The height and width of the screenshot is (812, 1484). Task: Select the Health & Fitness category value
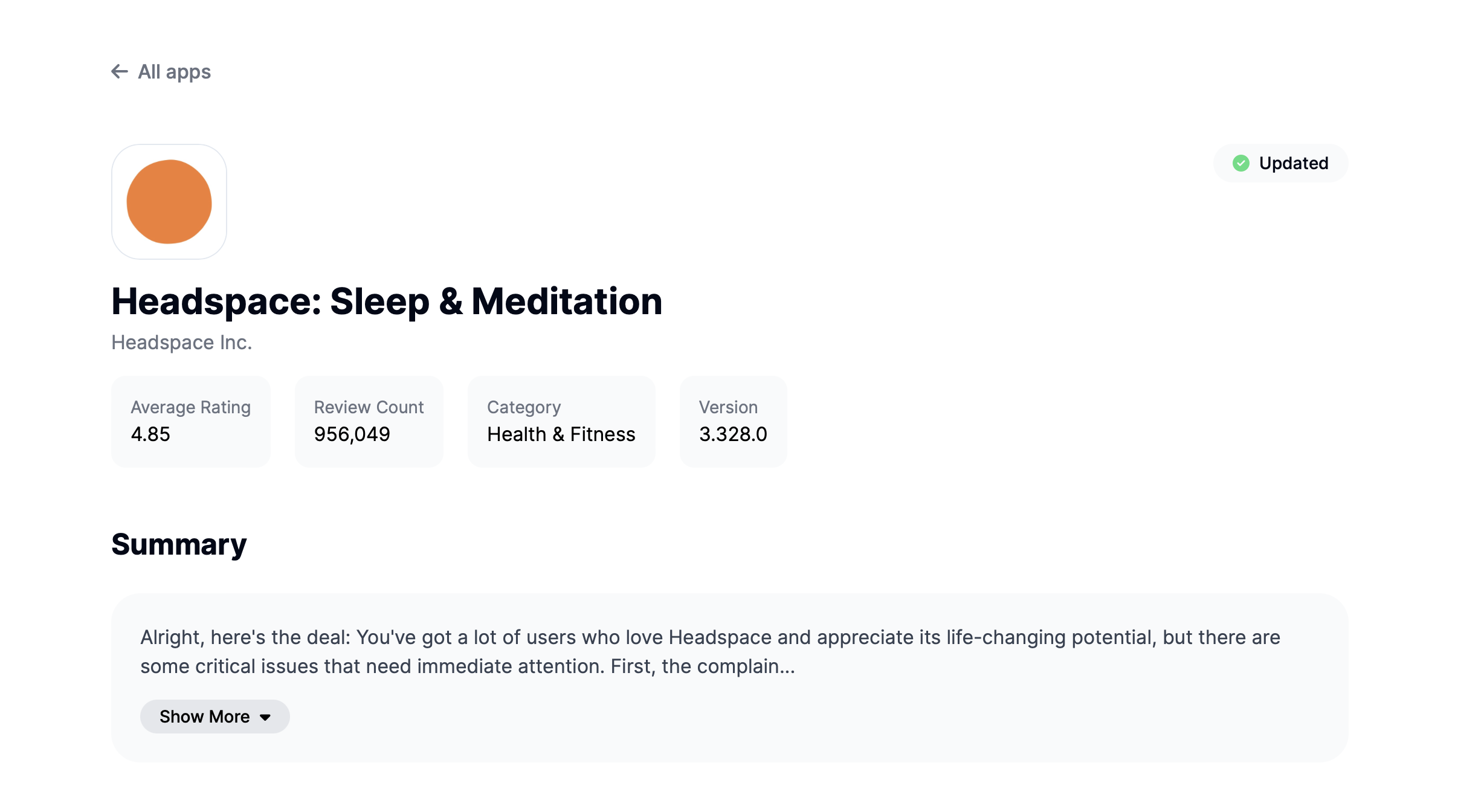coord(561,434)
